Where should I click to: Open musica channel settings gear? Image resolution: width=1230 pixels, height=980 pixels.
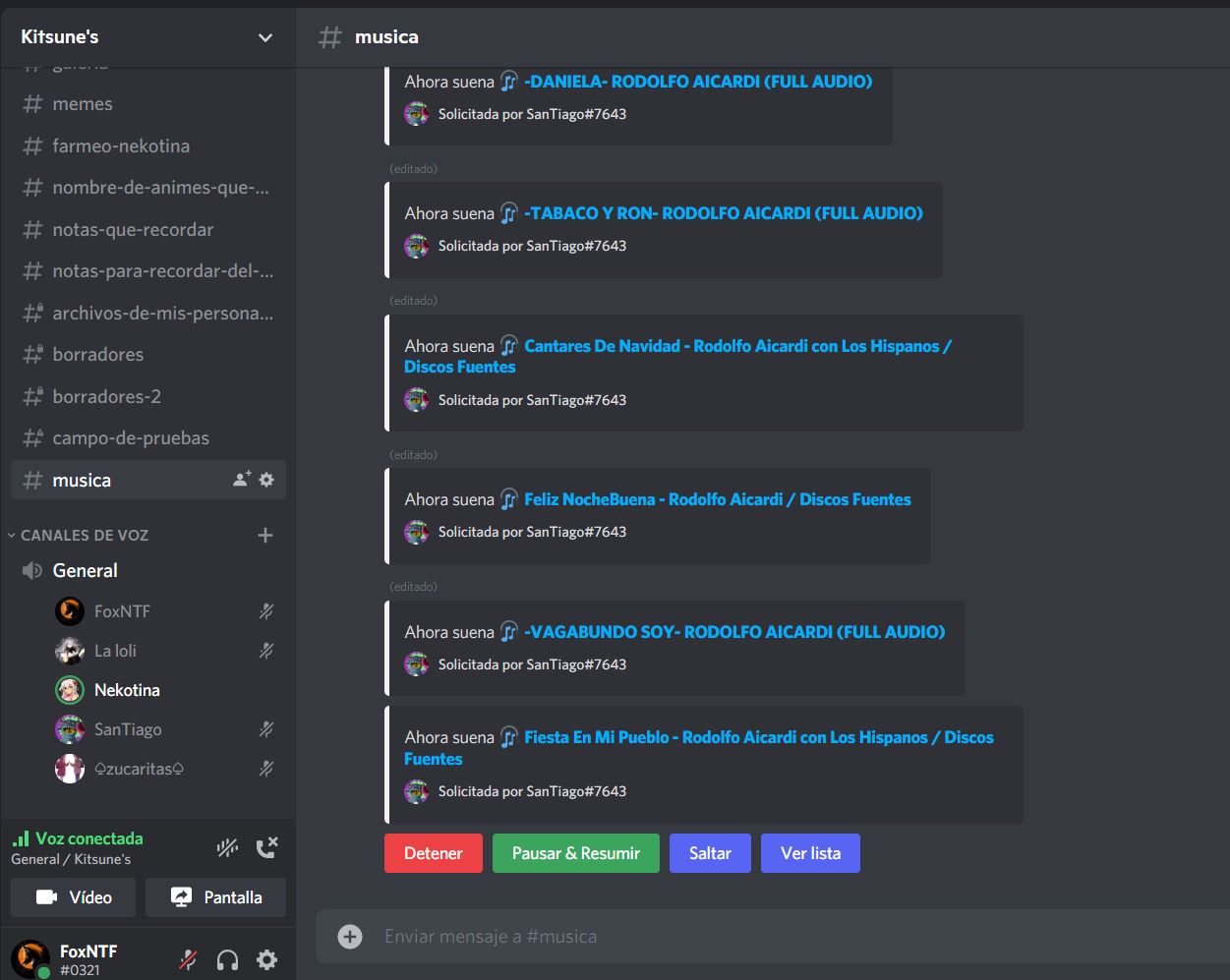coord(266,480)
